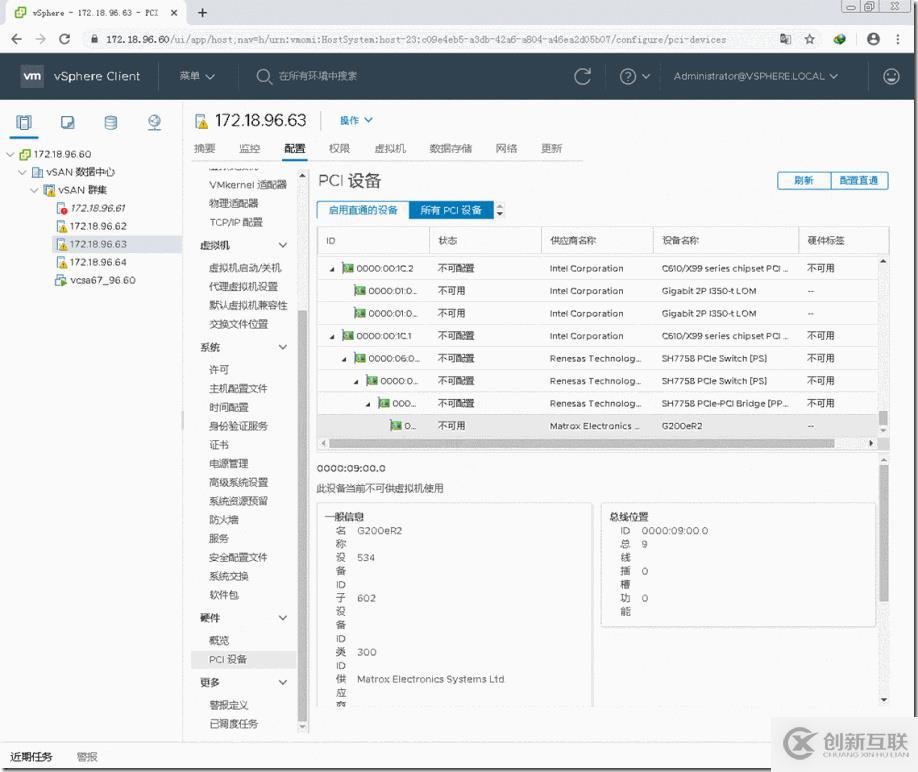The width and height of the screenshot is (918, 772).
Task: Select host 172.18.96.61 in tree
Action: pos(97,208)
